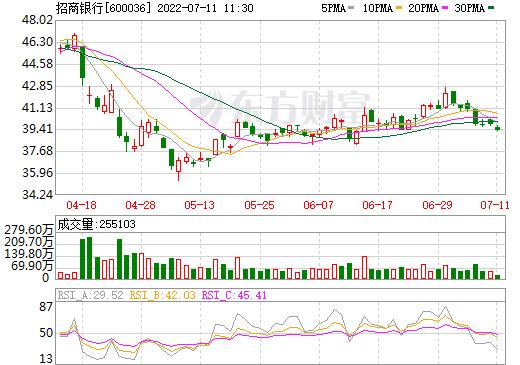The image size is (520, 365).
Task: Click the 30PMA dark green legend swatch
Action: pos(491,8)
